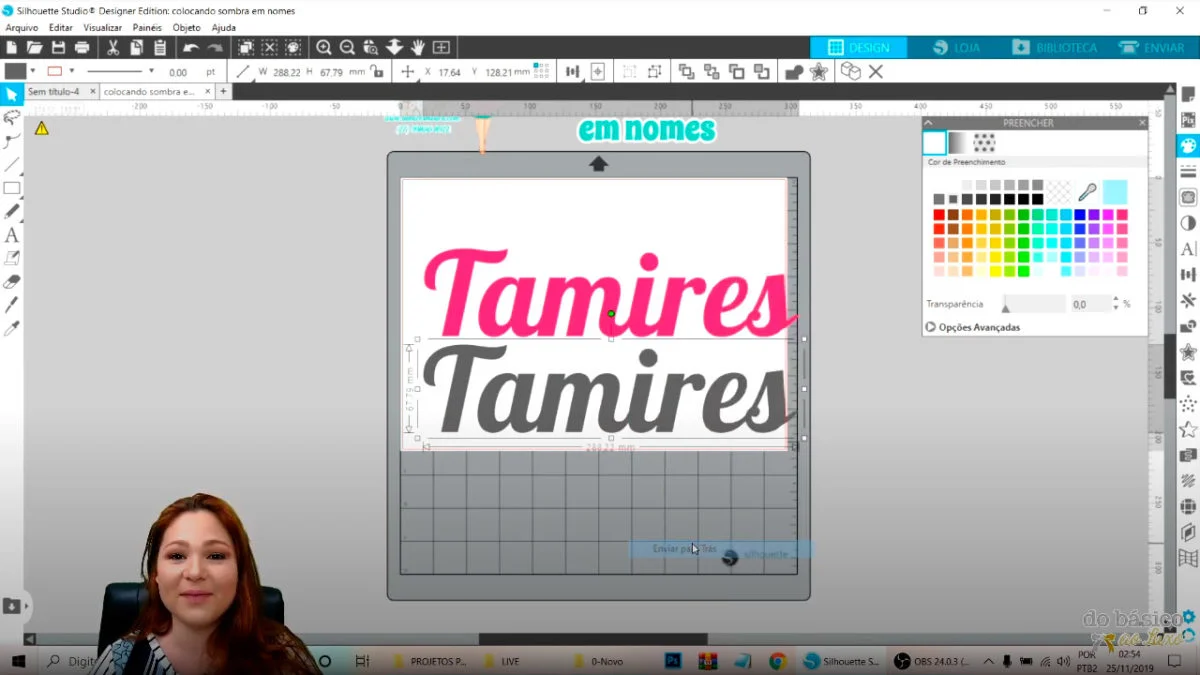
Task: Close the Sem título-4 tab
Action: tap(93, 91)
